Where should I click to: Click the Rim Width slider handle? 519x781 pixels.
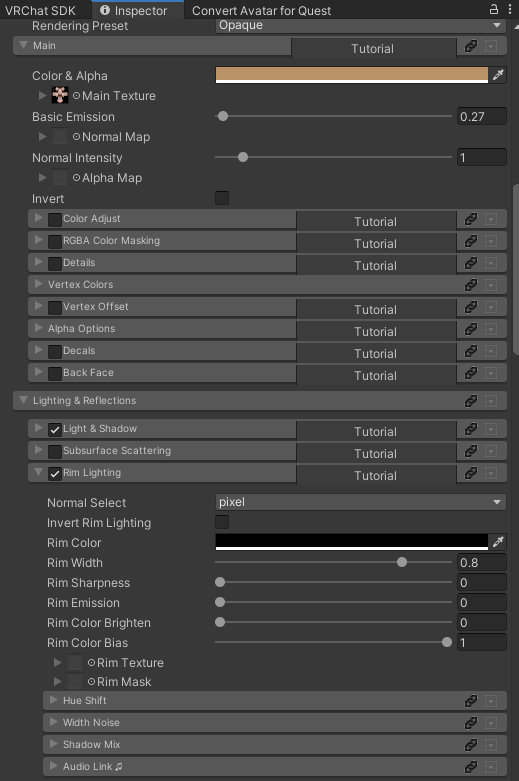coord(402,562)
